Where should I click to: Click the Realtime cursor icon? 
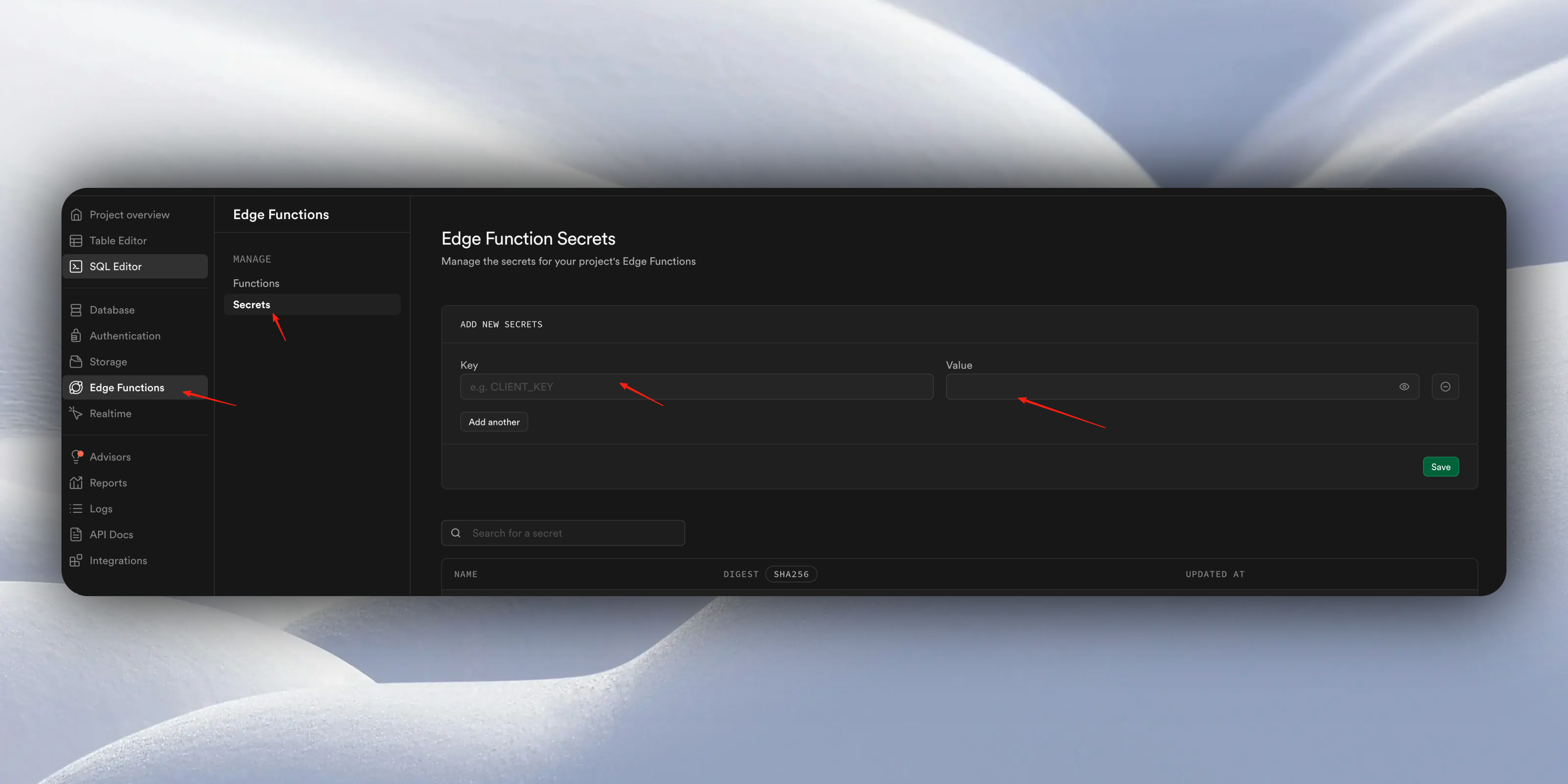[76, 414]
